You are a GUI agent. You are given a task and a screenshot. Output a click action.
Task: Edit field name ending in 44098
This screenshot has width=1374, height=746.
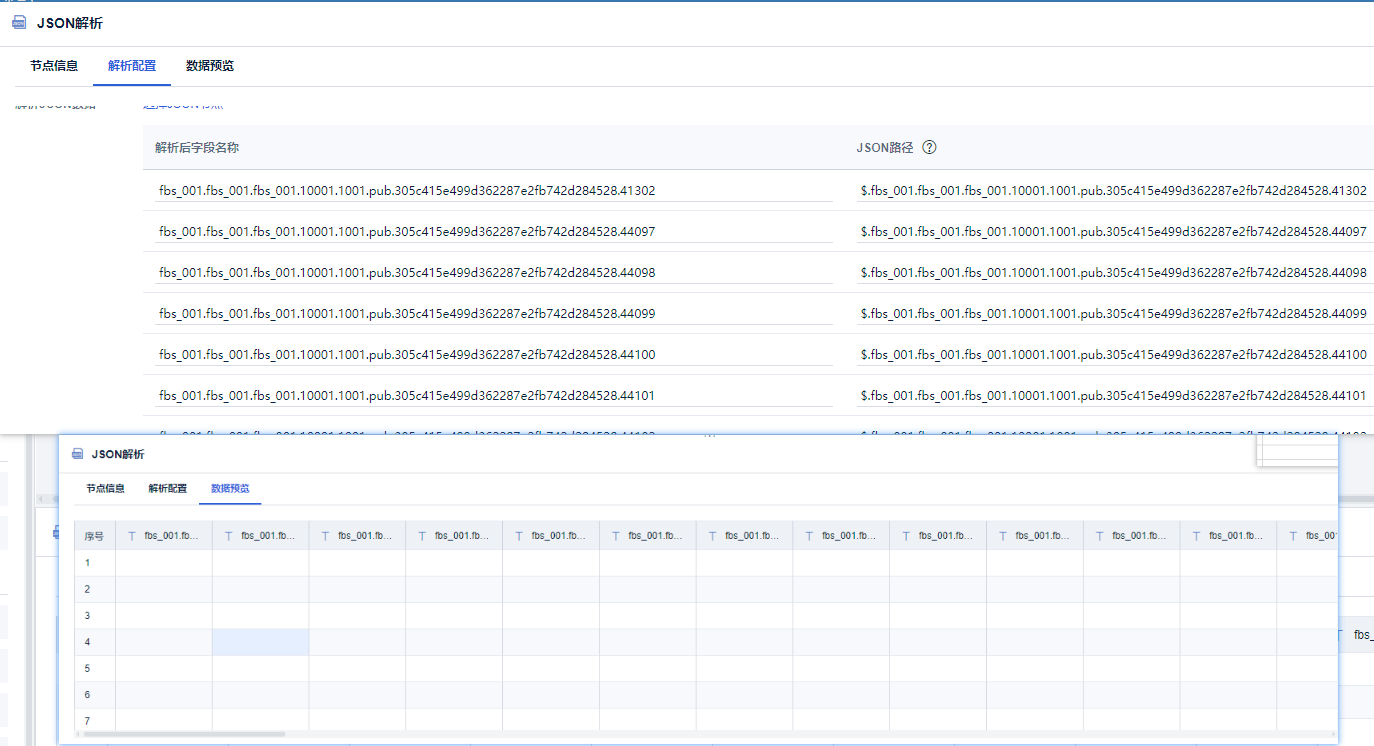click(x=494, y=272)
